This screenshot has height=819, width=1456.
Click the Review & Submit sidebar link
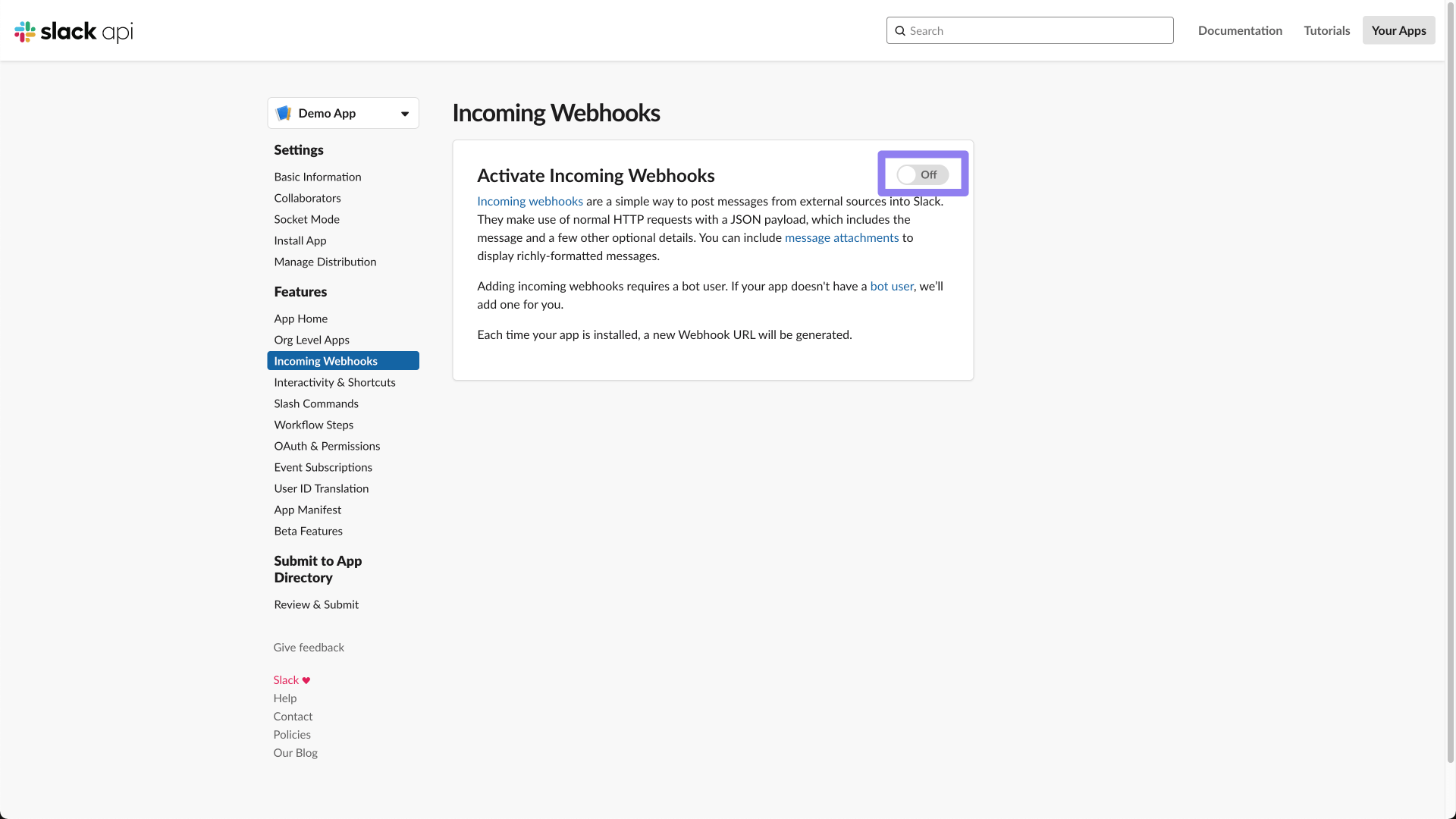coord(316,604)
